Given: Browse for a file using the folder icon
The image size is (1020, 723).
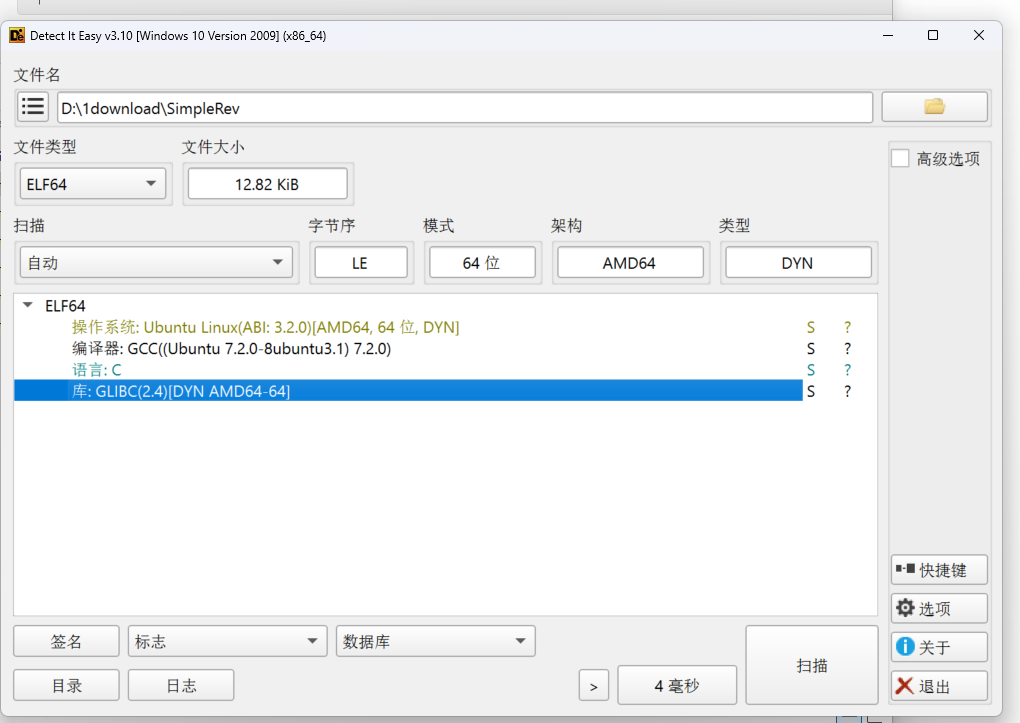Looking at the screenshot, I should (933, 106).
